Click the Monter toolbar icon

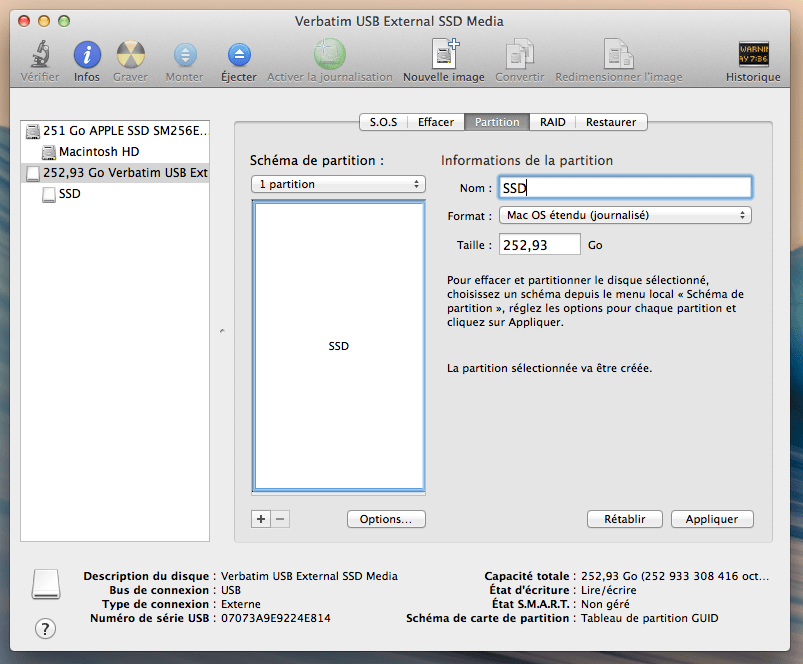tap(185, 55)
